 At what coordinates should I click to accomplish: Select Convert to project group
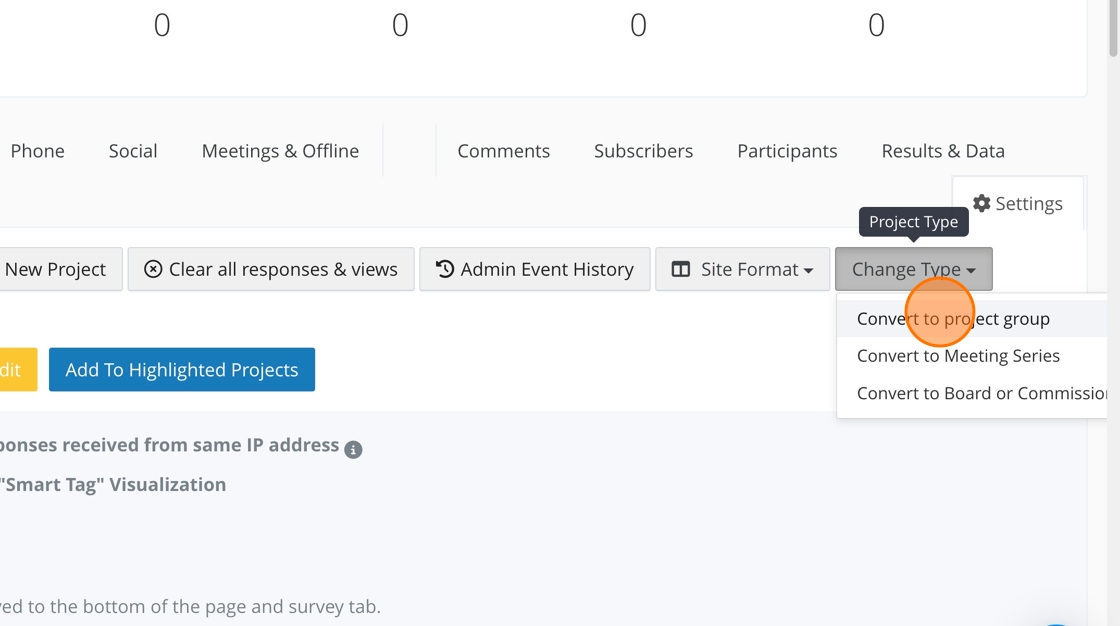click(x=953, y=319)
